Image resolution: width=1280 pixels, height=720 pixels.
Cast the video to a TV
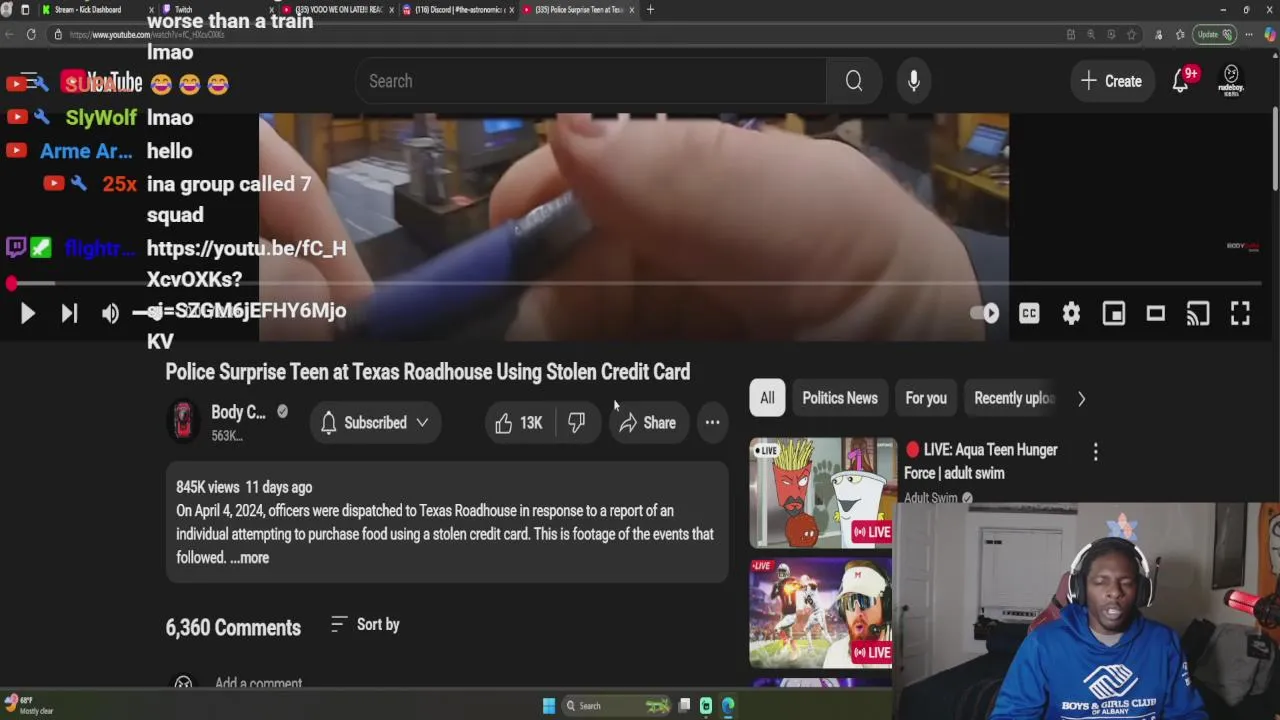click(x=1198, y=314)
